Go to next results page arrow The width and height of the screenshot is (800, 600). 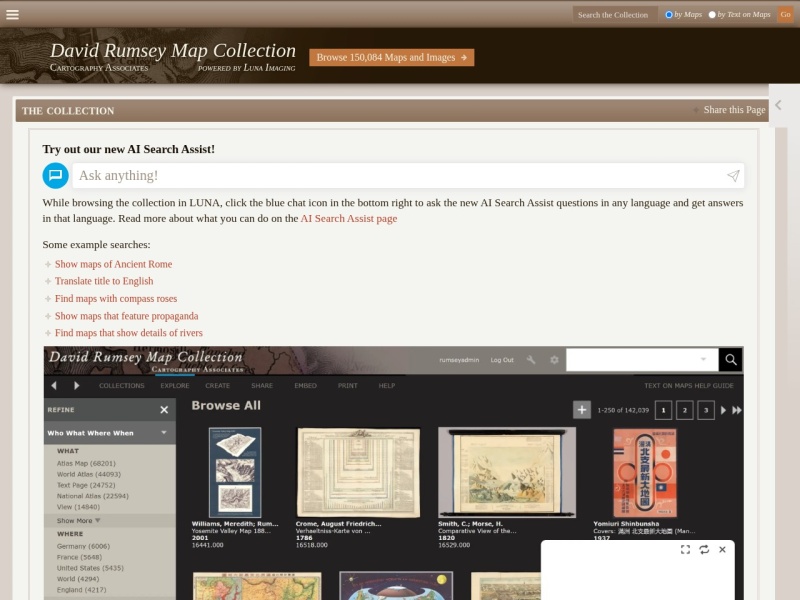point(723,410)
